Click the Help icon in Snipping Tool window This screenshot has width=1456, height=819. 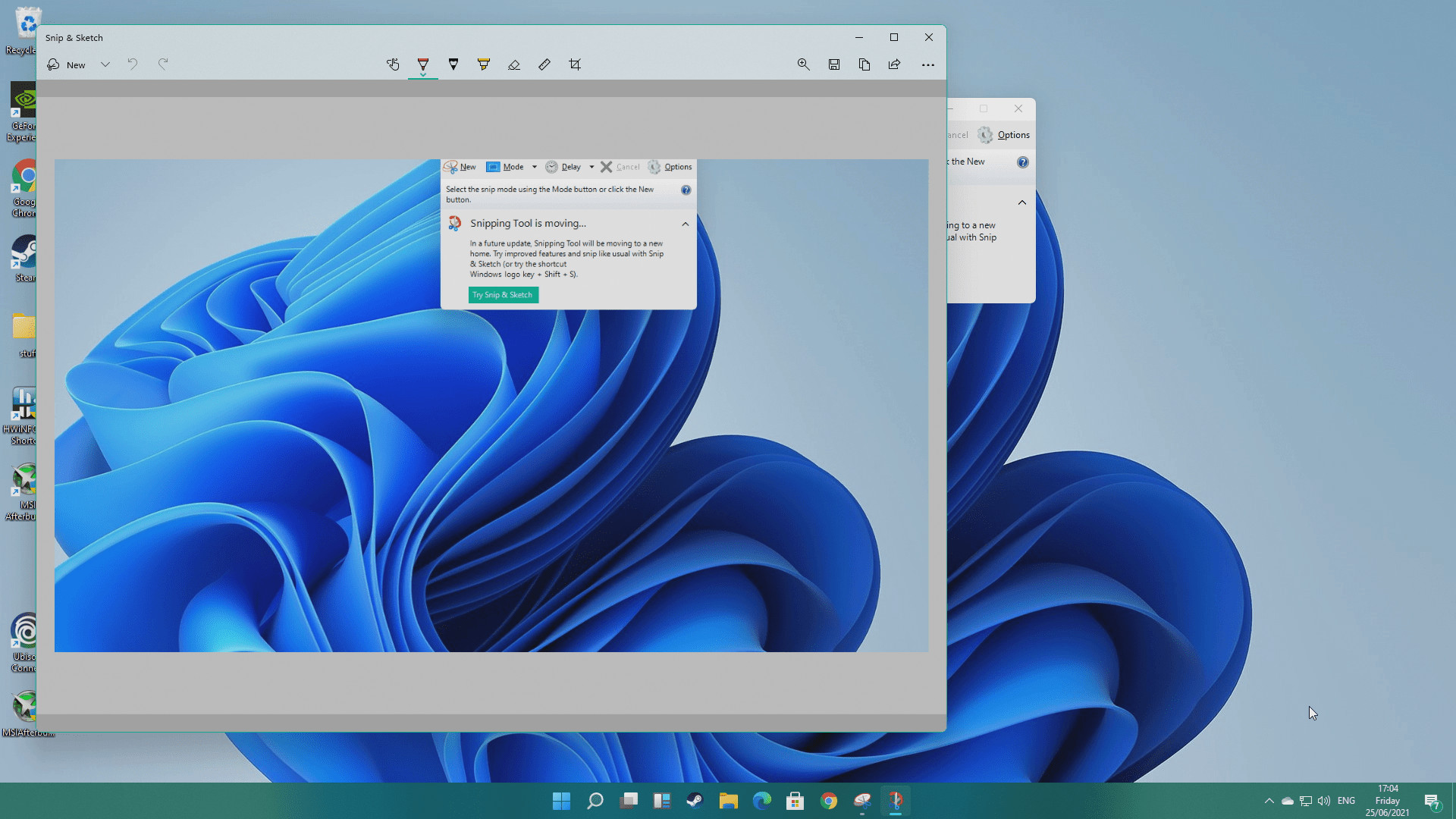pyautogui.click(x=1023, y=162)
